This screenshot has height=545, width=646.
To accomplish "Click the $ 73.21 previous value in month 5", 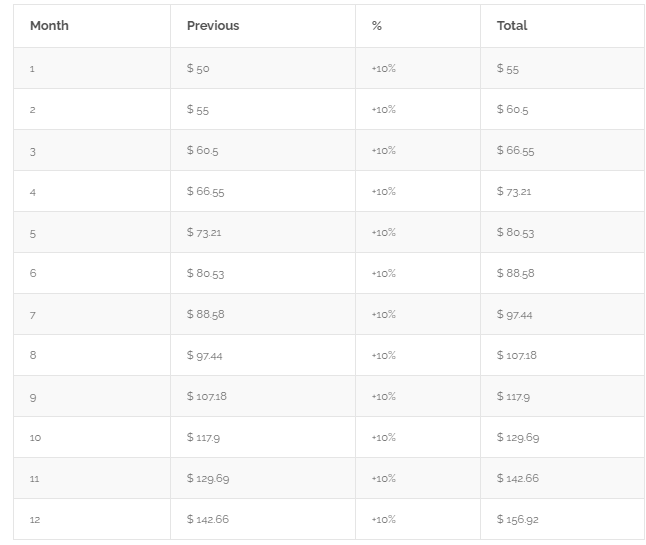I will 204,233.
